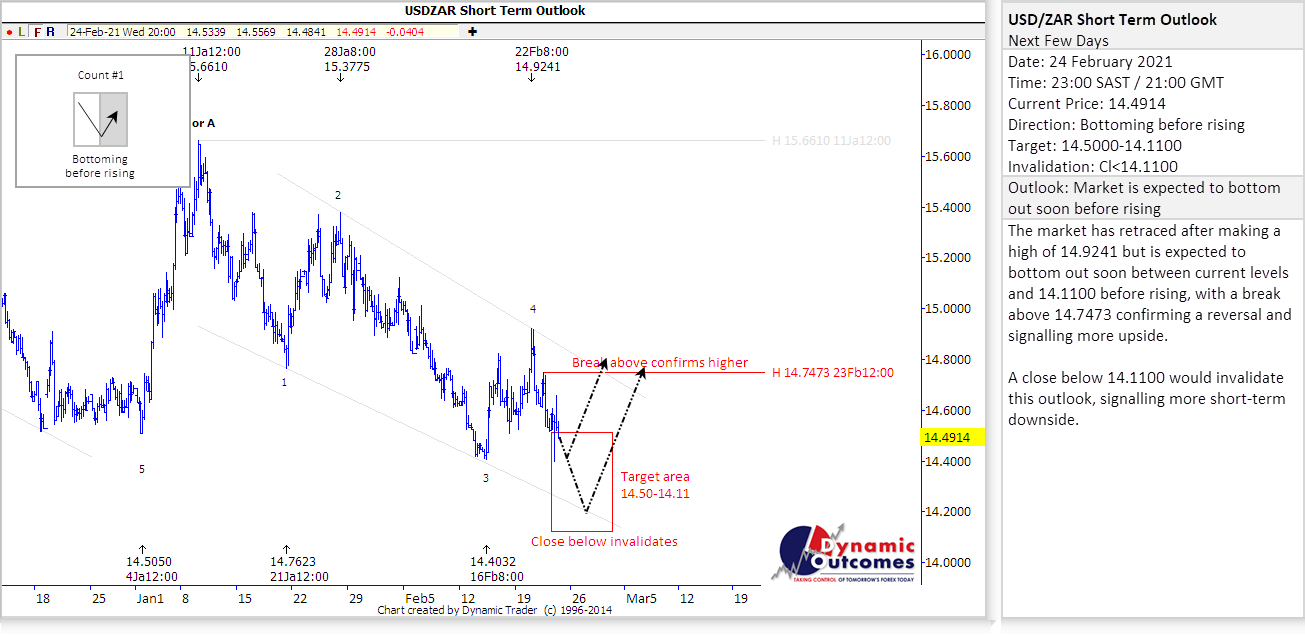
Task: Click 'Invalidation: Cl<14.1100' line
Action: 1093,167
